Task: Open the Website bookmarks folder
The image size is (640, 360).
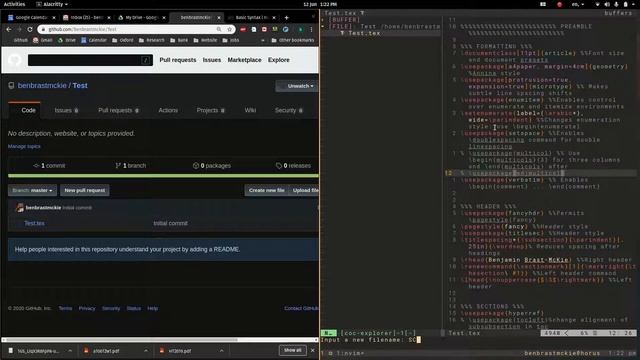Action: point(205,40)
